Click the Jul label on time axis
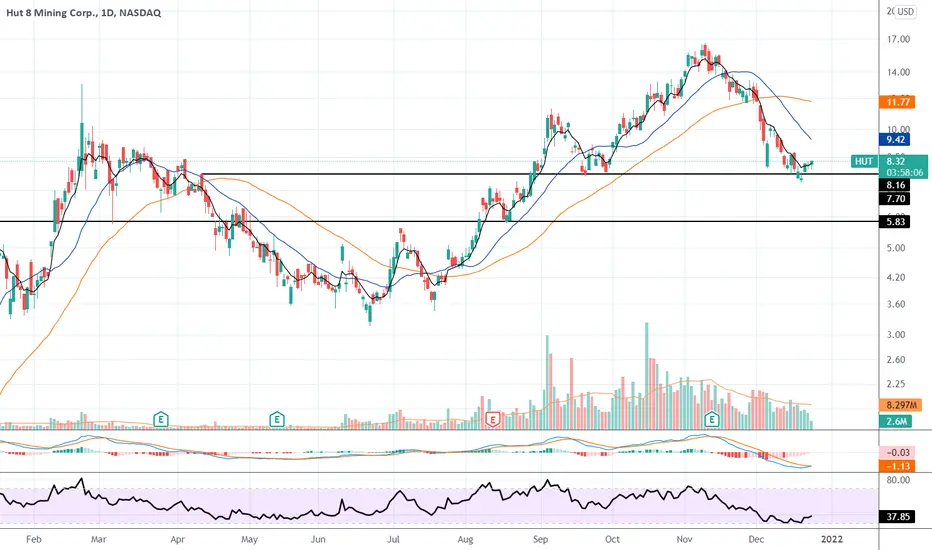This screenshot has width=932, height=550. click(x=393, y=539)
